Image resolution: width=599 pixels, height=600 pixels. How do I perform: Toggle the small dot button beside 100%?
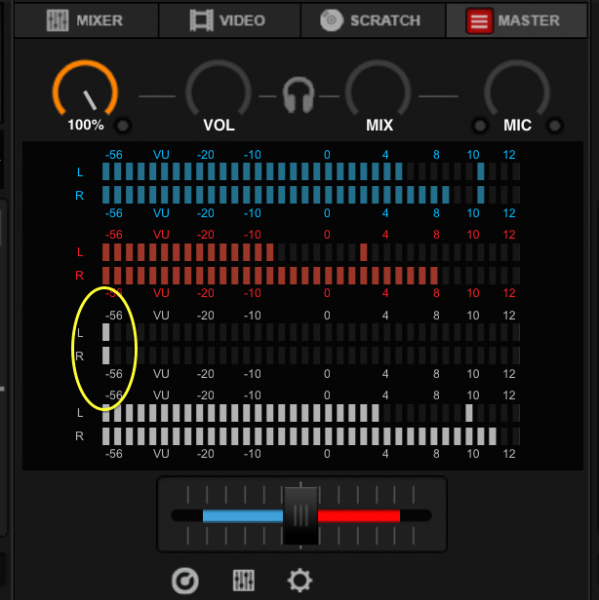123,126
